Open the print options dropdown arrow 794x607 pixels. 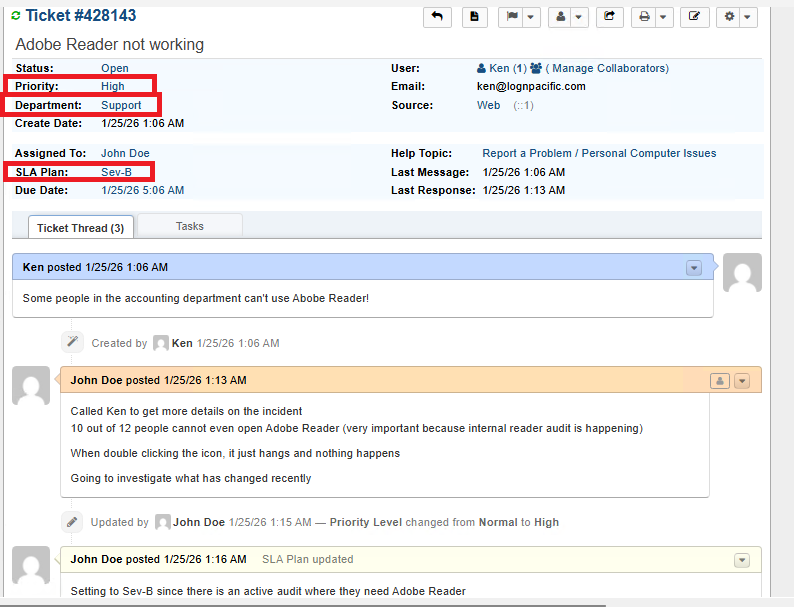pos(663,17)
